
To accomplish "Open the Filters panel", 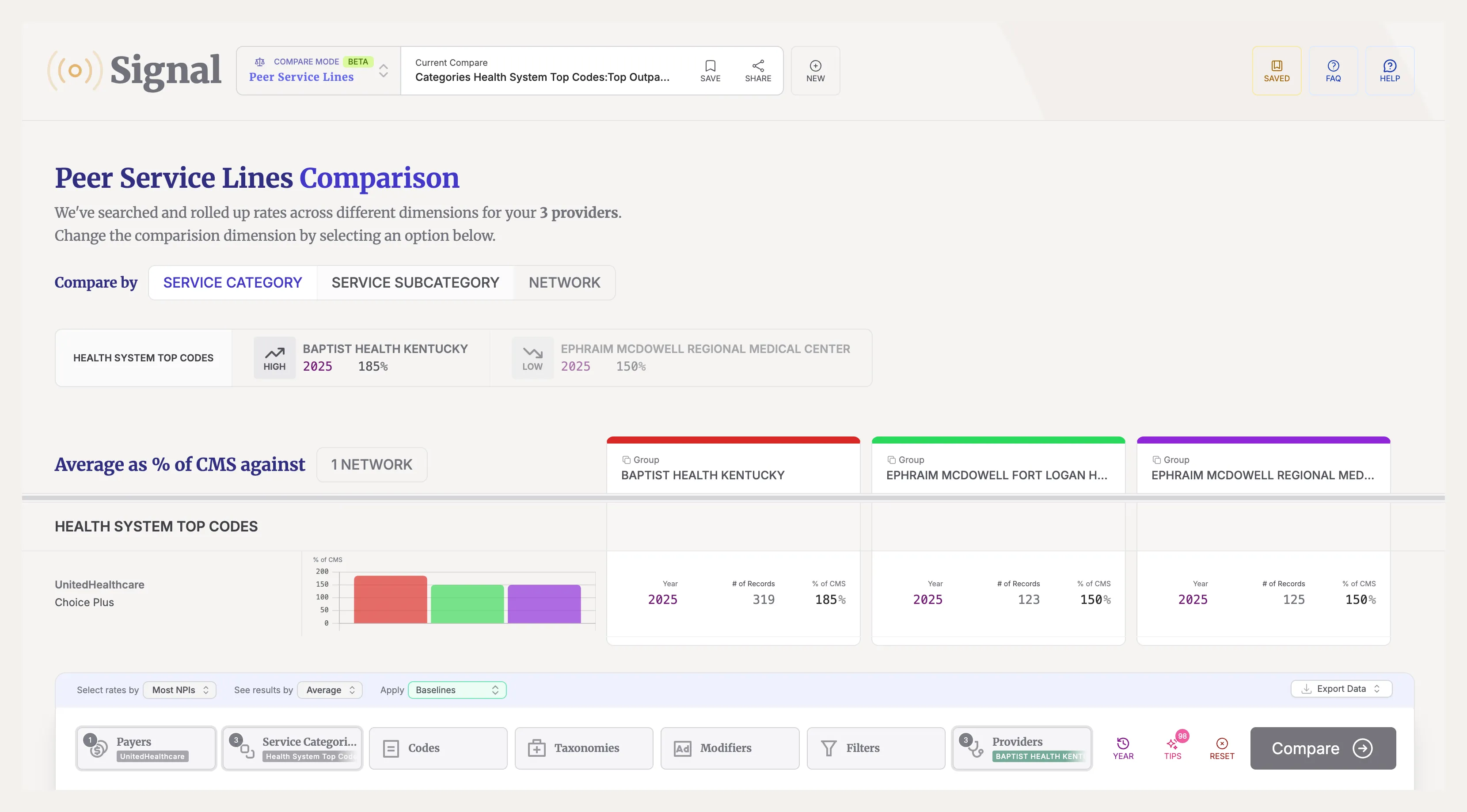I will [875, 747].
